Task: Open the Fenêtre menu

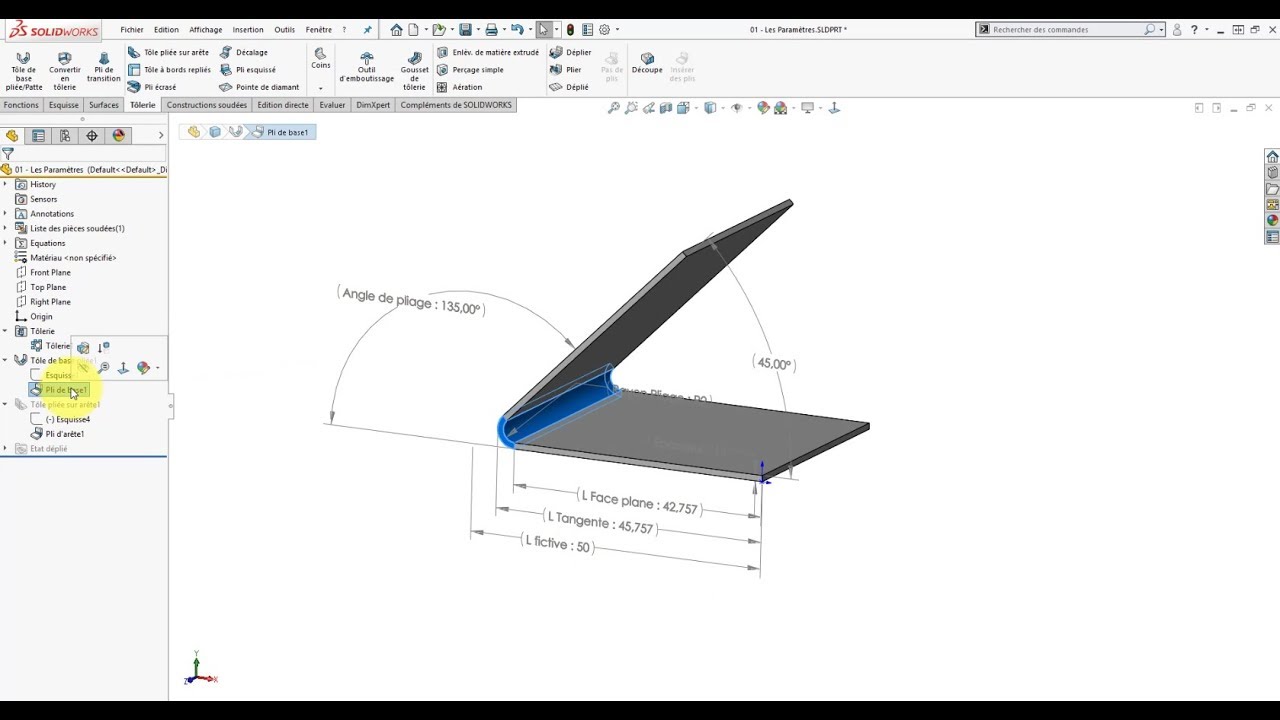Action: point(318,30)
